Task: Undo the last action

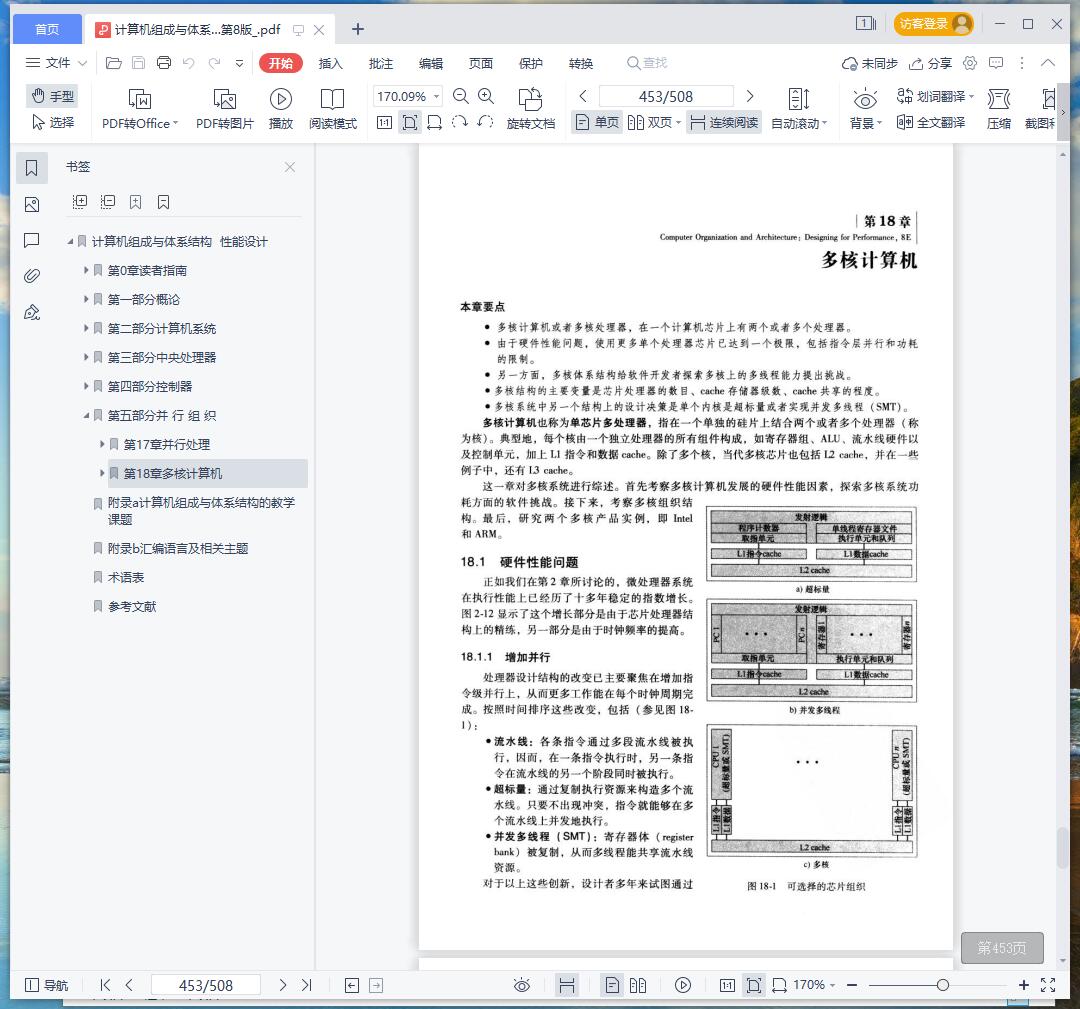Action: (x=189, y=63)
